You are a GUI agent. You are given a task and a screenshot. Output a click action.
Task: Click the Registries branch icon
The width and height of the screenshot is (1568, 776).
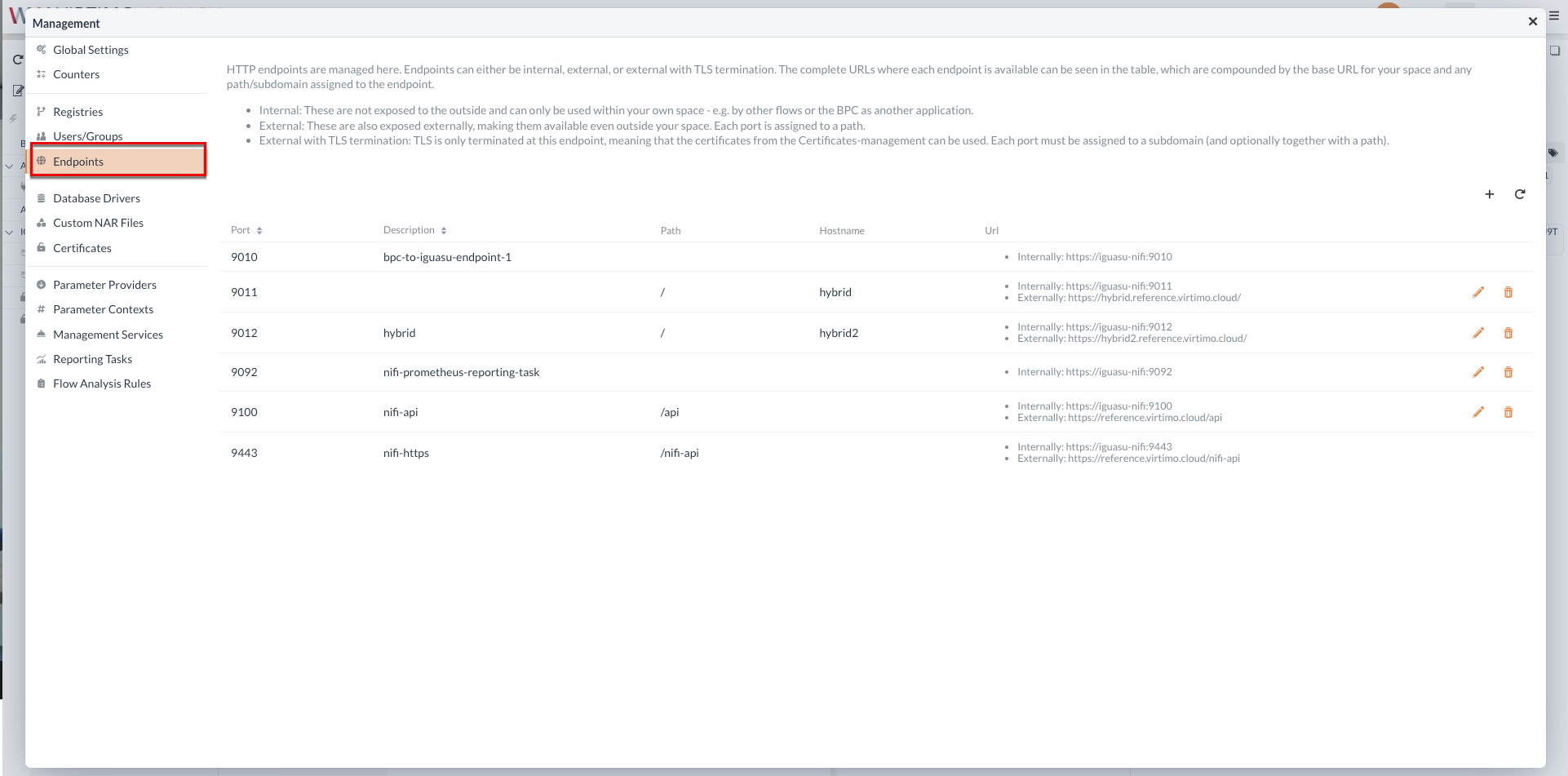tap(41, 112)
